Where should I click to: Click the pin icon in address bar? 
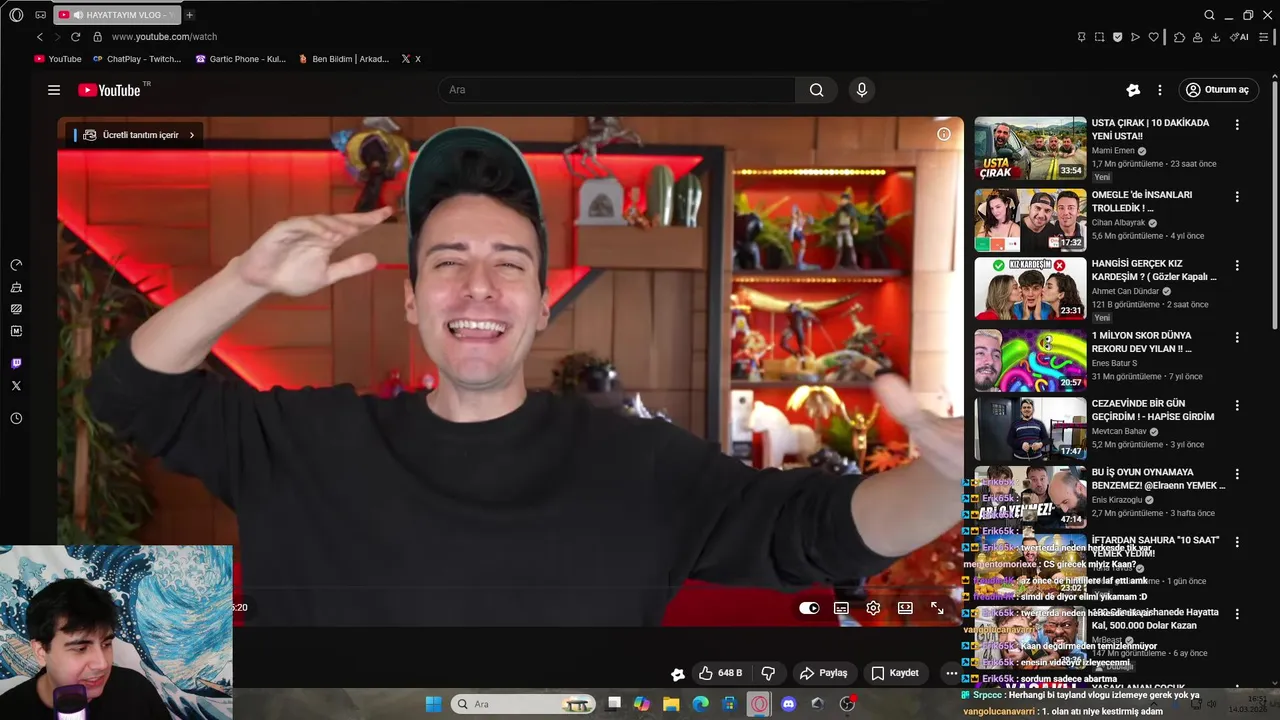pyautogui.click(x=1081, y=37)
